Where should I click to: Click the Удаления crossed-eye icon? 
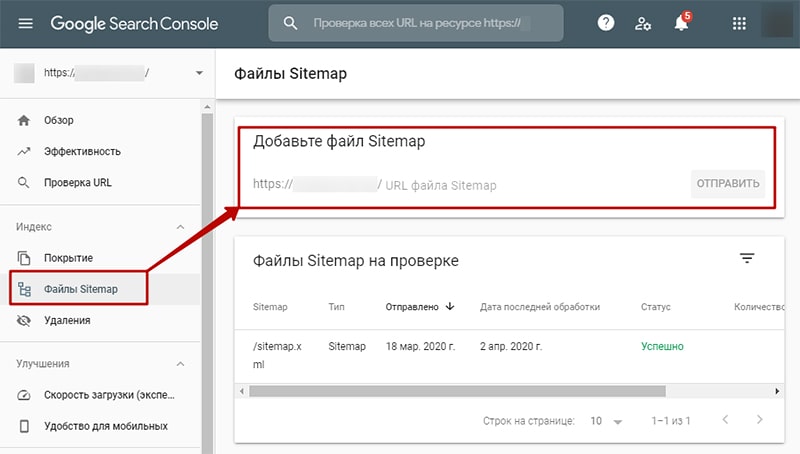pyautogui.click(x=23, y=320)
